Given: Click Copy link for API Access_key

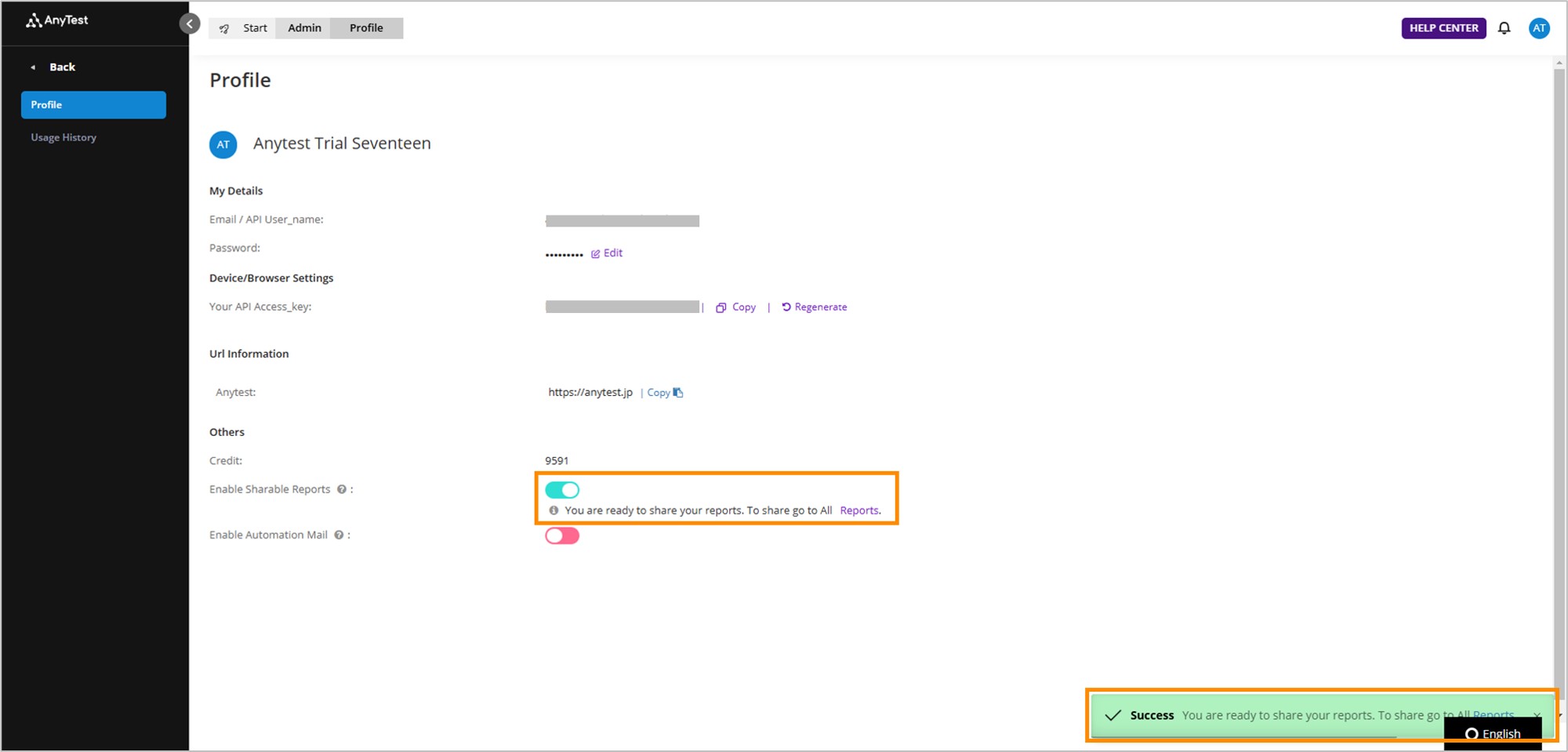Looking at the screenshot, I should tap(744, 307).
